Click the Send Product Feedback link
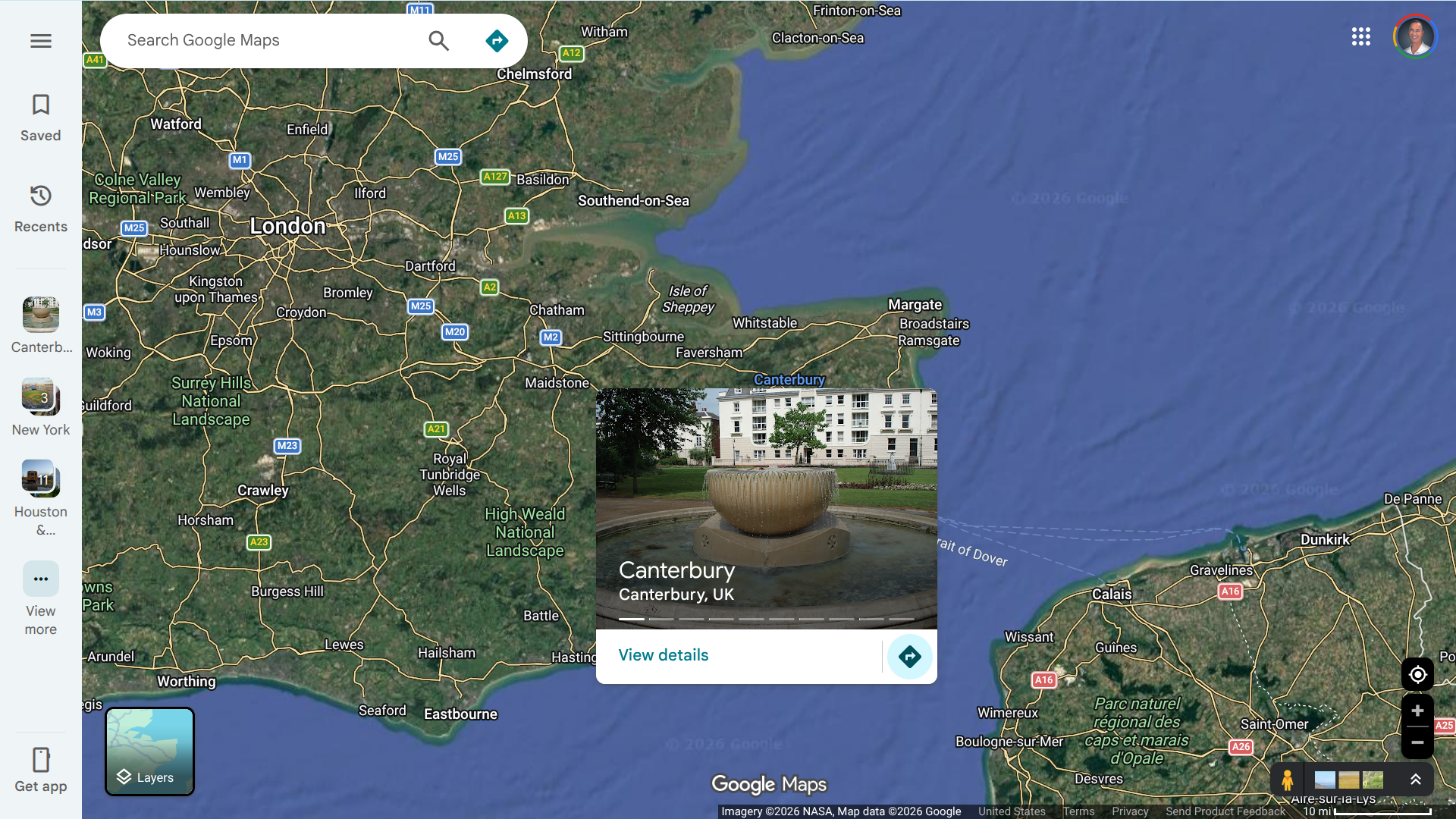The image size is (1456, 819). point(1225,811)
